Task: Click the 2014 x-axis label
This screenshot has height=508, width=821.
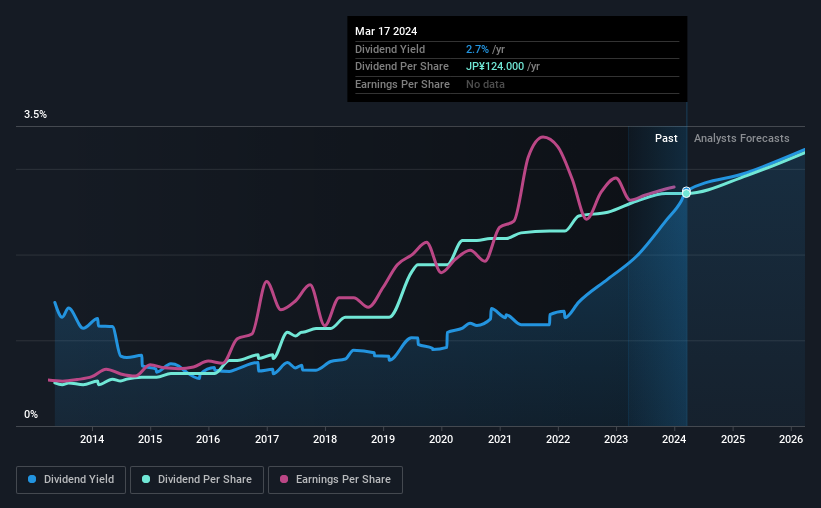Action: tap(92, 439)
